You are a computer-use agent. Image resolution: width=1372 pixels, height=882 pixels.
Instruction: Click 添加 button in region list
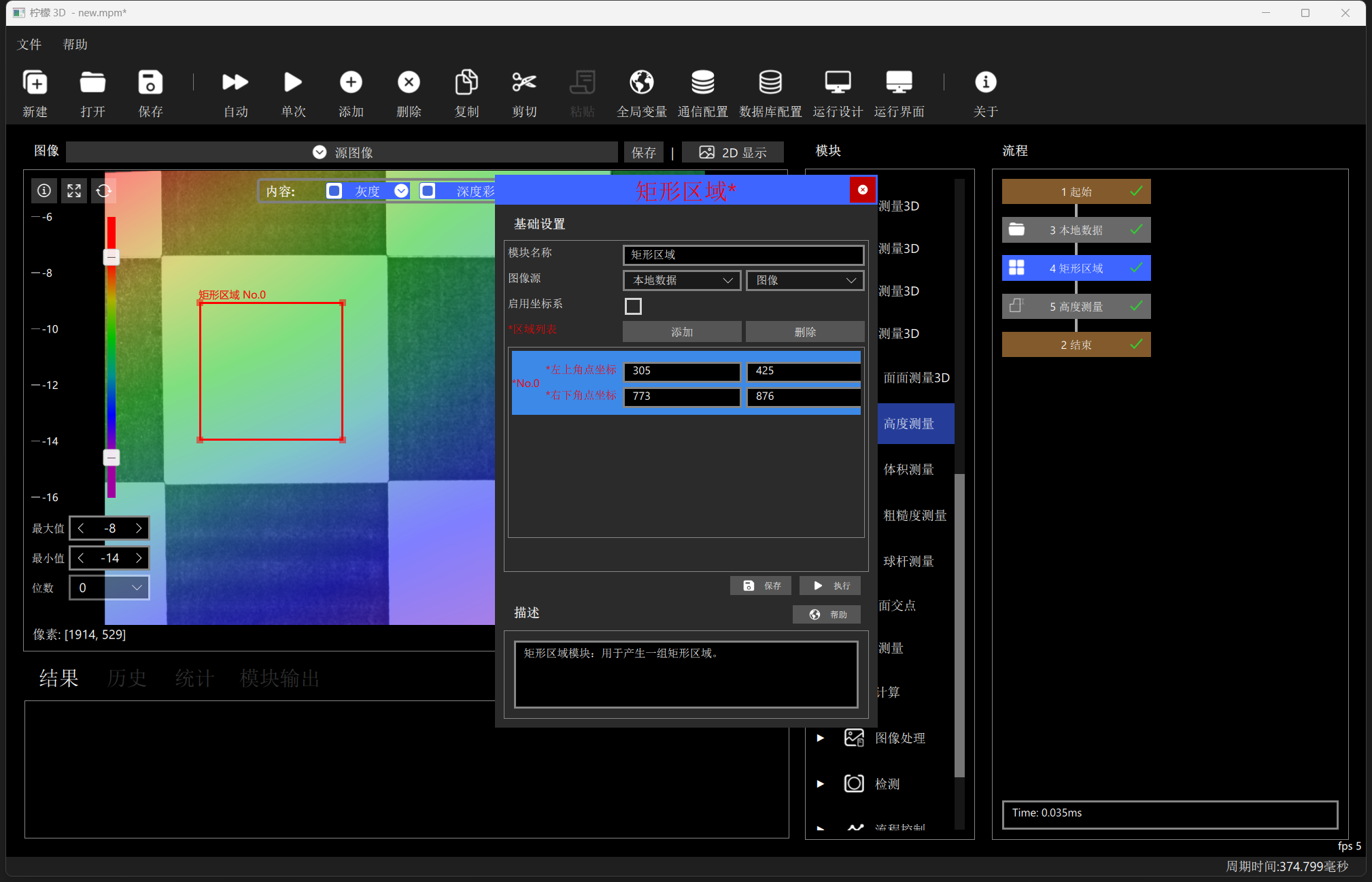[682, 332]
